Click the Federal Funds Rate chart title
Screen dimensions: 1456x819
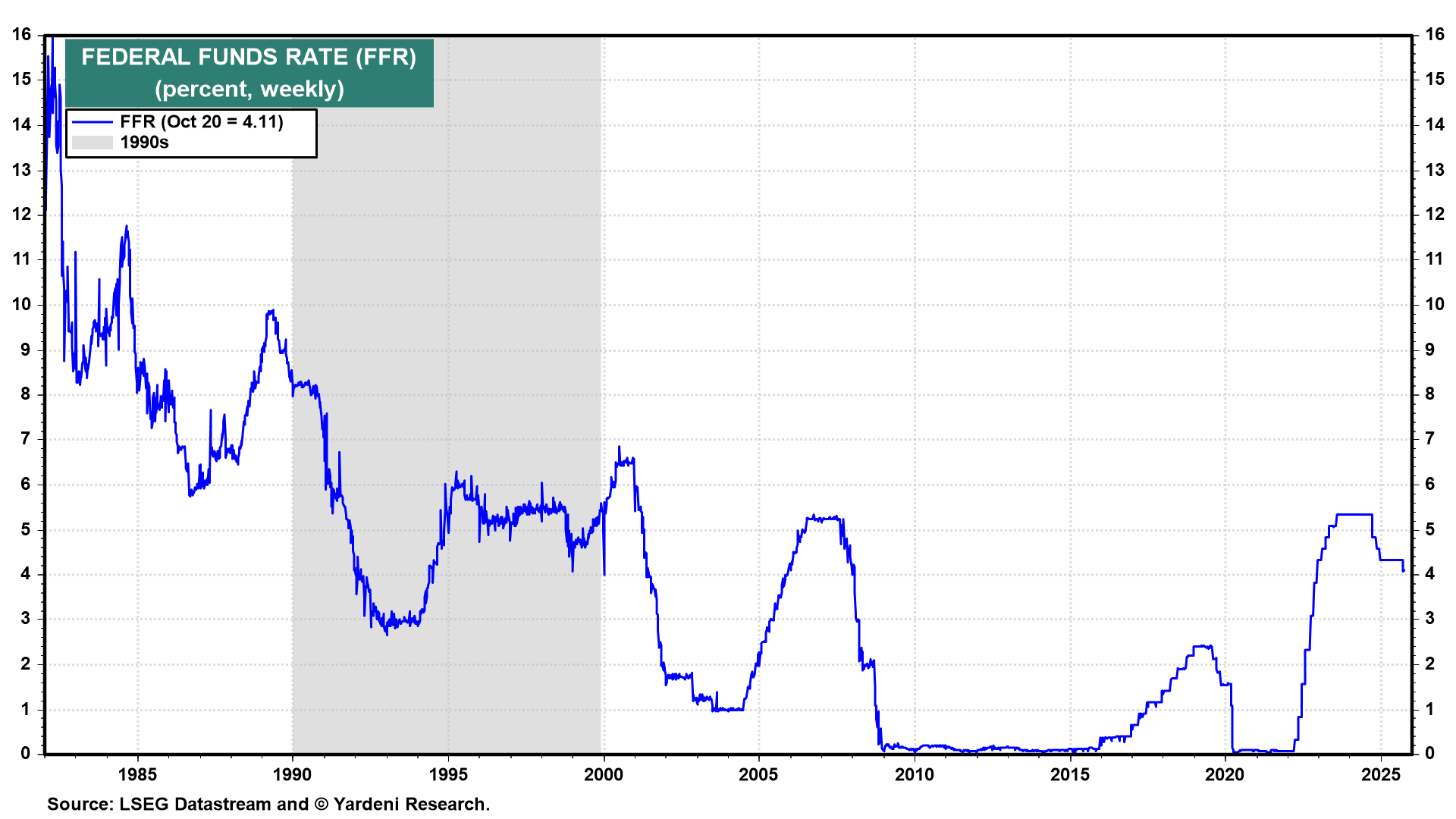(x=249, y=58)
